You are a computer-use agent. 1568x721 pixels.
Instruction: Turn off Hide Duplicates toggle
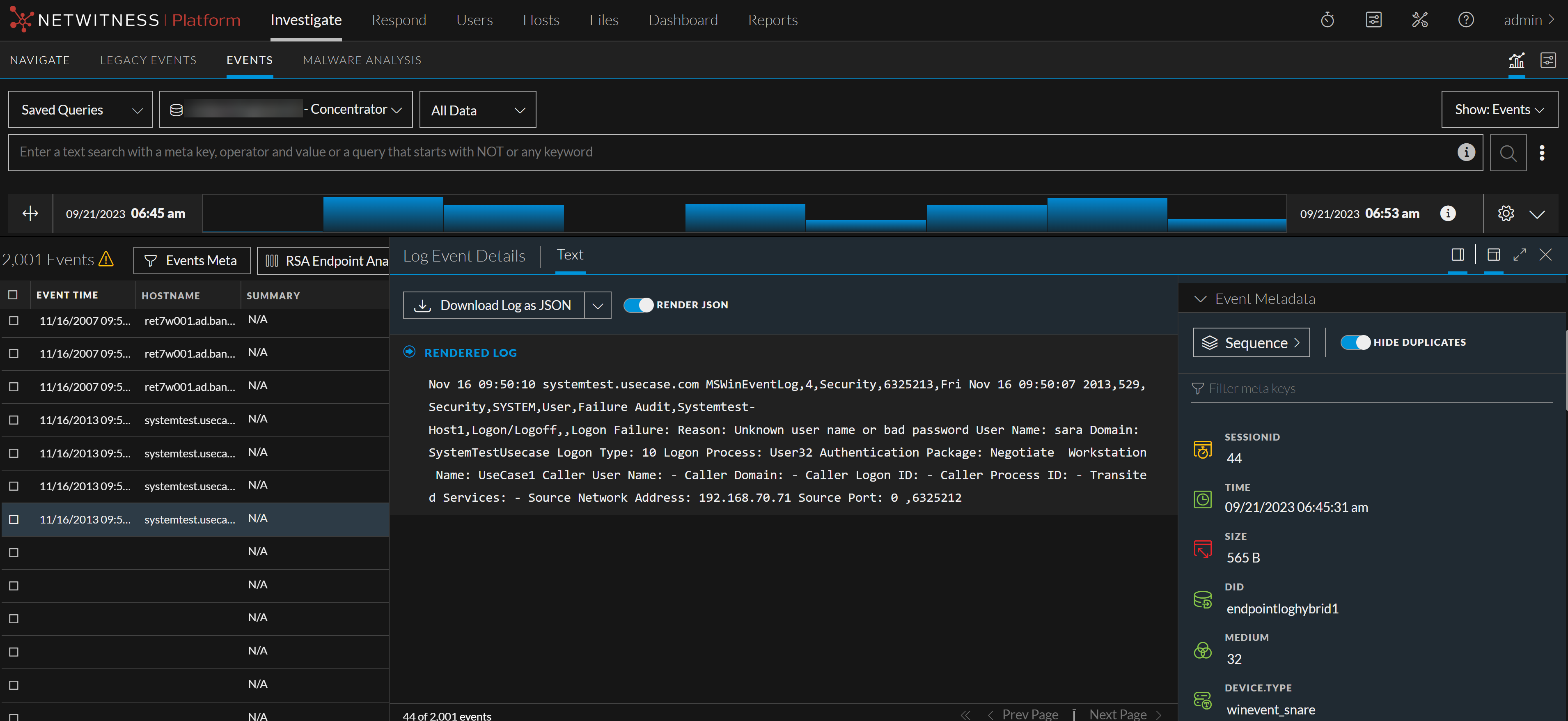coord(1355,342)
